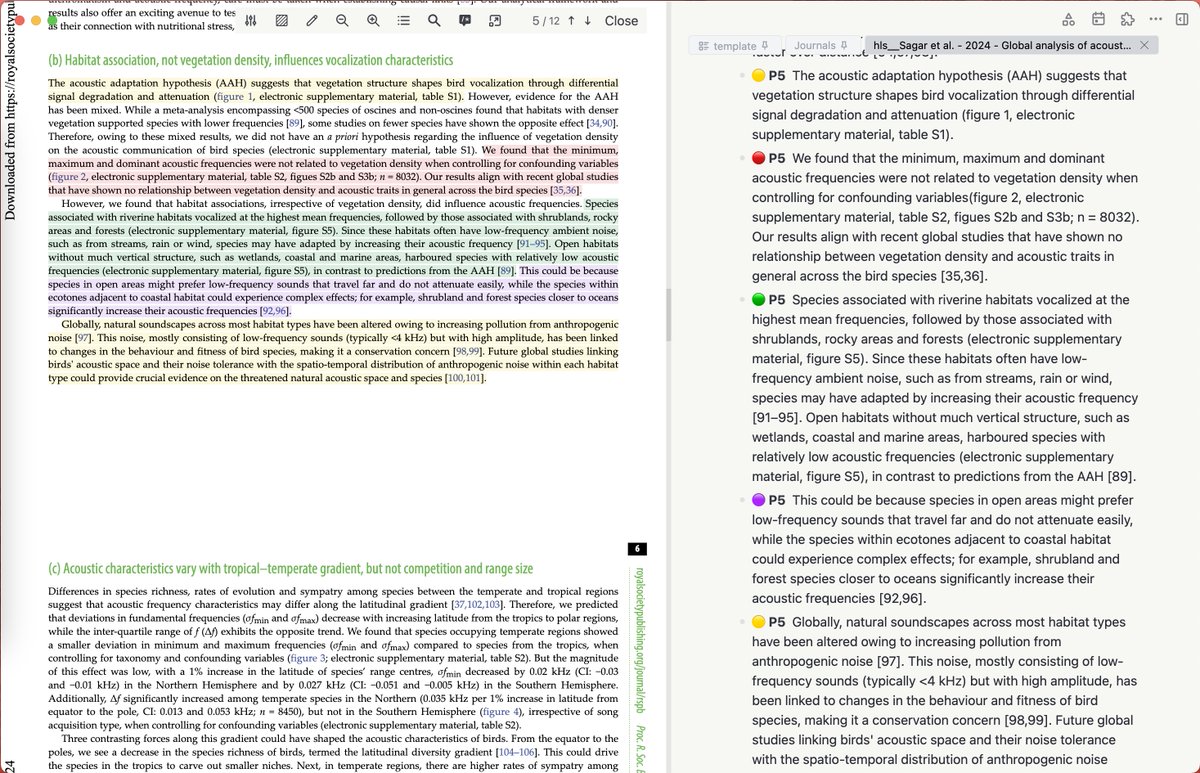
Task: Close the hls__Sagar et al. tab
Action: (1144, 46)
